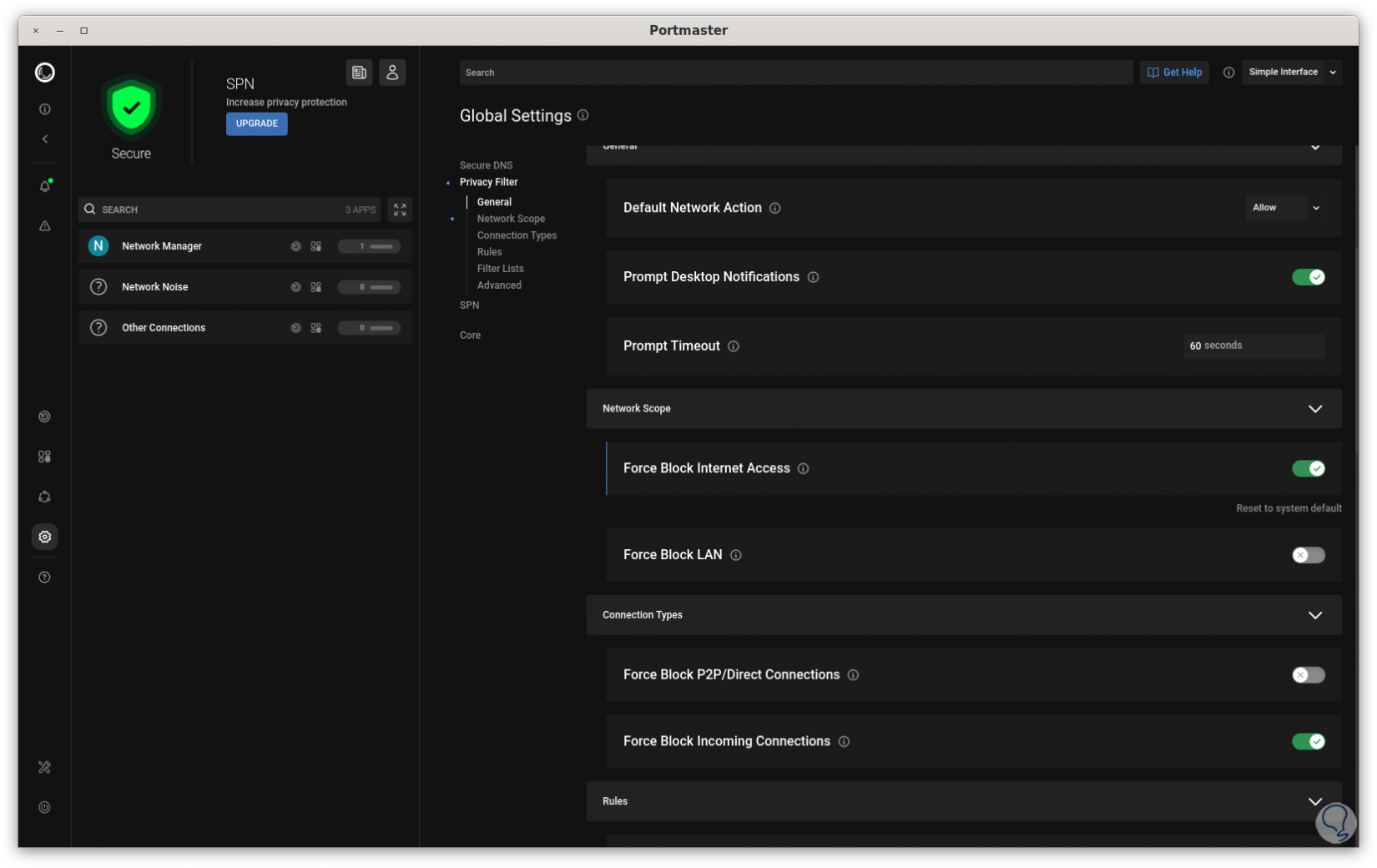
Task: Click the apps SEARCH field
Action: (x=229, y=209)
